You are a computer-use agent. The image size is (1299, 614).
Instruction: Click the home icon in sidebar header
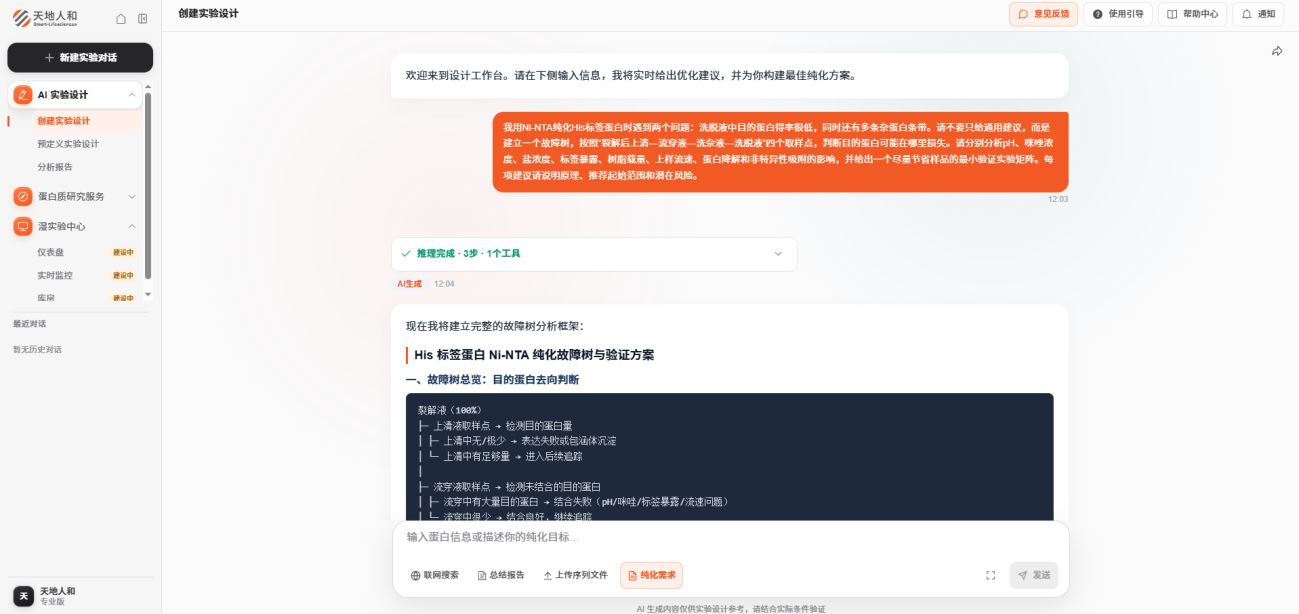pos(121,18)
